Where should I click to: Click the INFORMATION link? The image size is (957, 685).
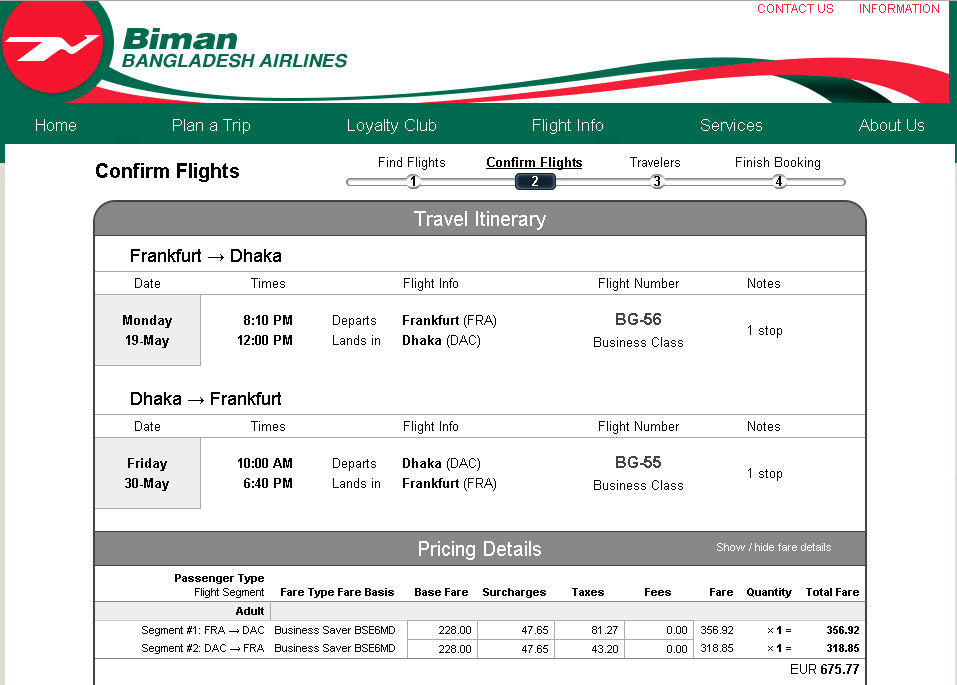(899, 9)
